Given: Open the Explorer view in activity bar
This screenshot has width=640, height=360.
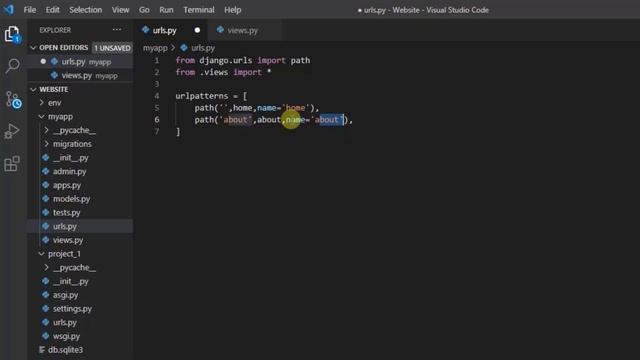Looking at the screenshot, I should 12,34.
